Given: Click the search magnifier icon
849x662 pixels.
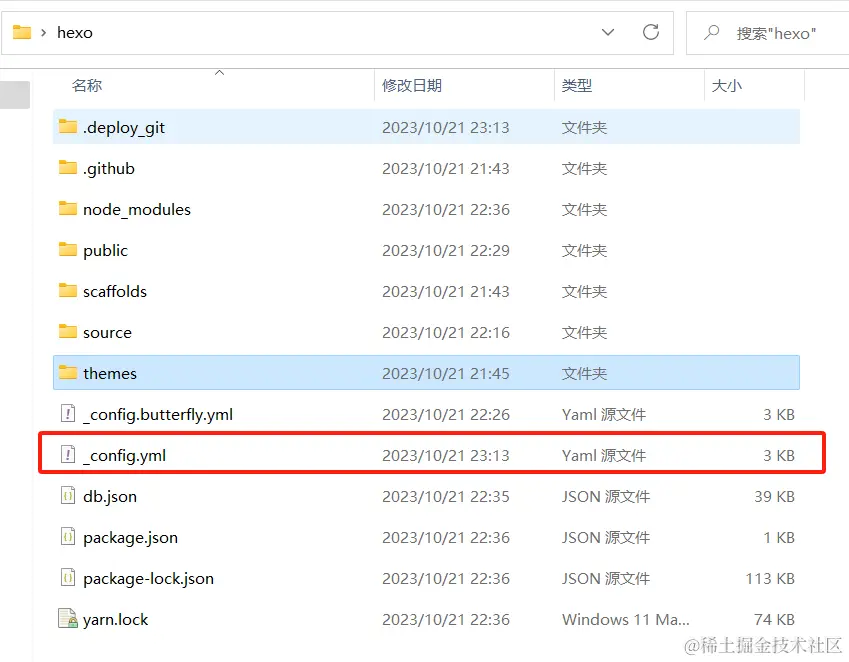Looking at the screenshot, I should (711, 32).
